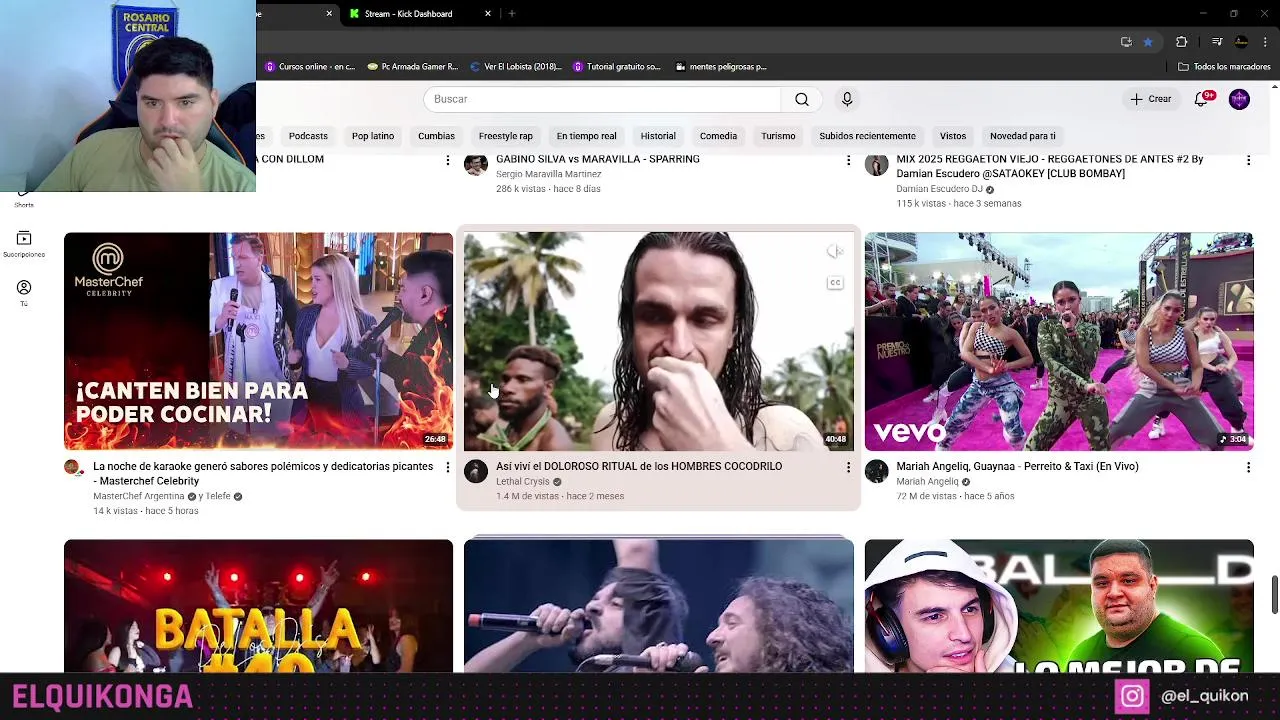Screen dimensions: 1280x720
Task: Open Cursos online bookmark
Action: 310,67
